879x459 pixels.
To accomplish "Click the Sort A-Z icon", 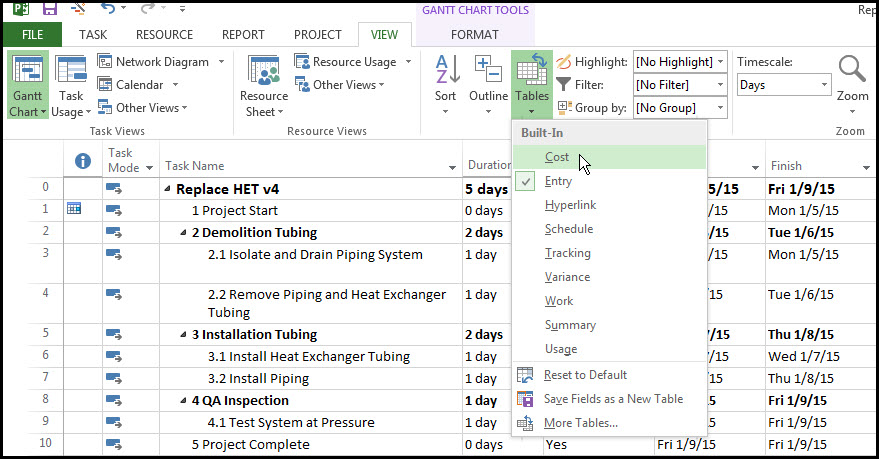I will (447, 69).
